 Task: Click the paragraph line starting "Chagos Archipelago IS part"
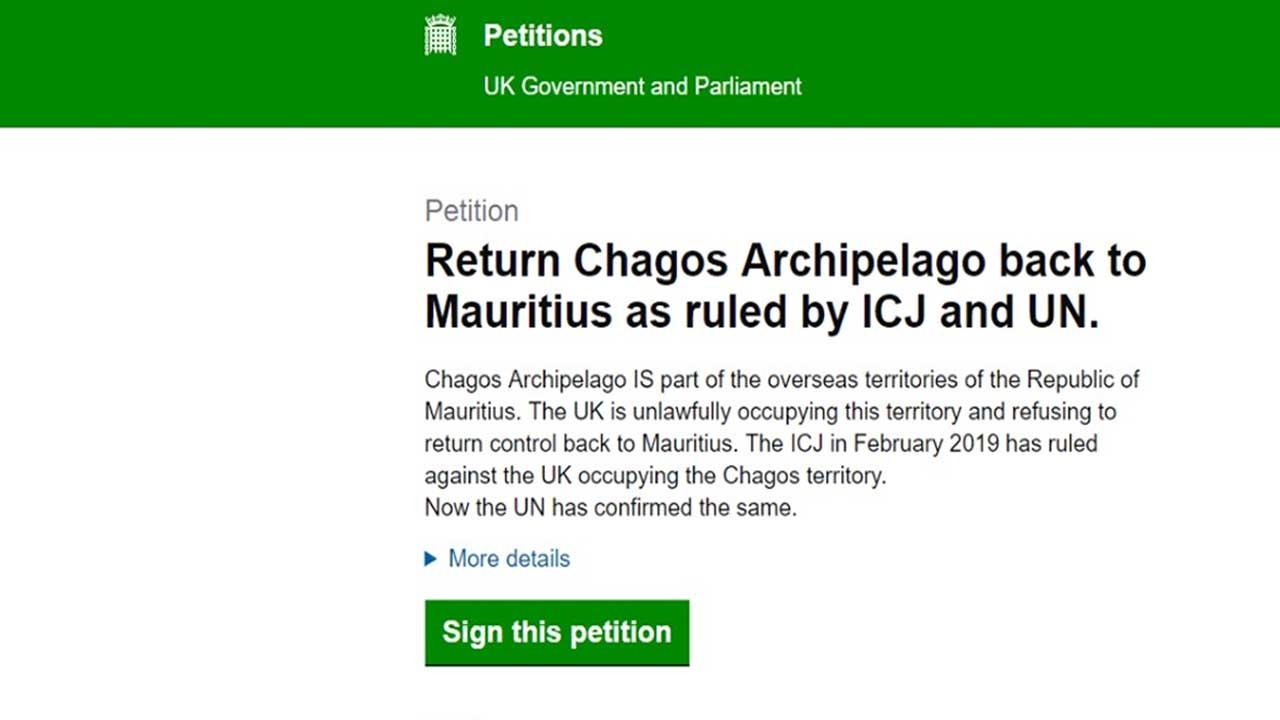pyautogui.click(x=782, y=380)
